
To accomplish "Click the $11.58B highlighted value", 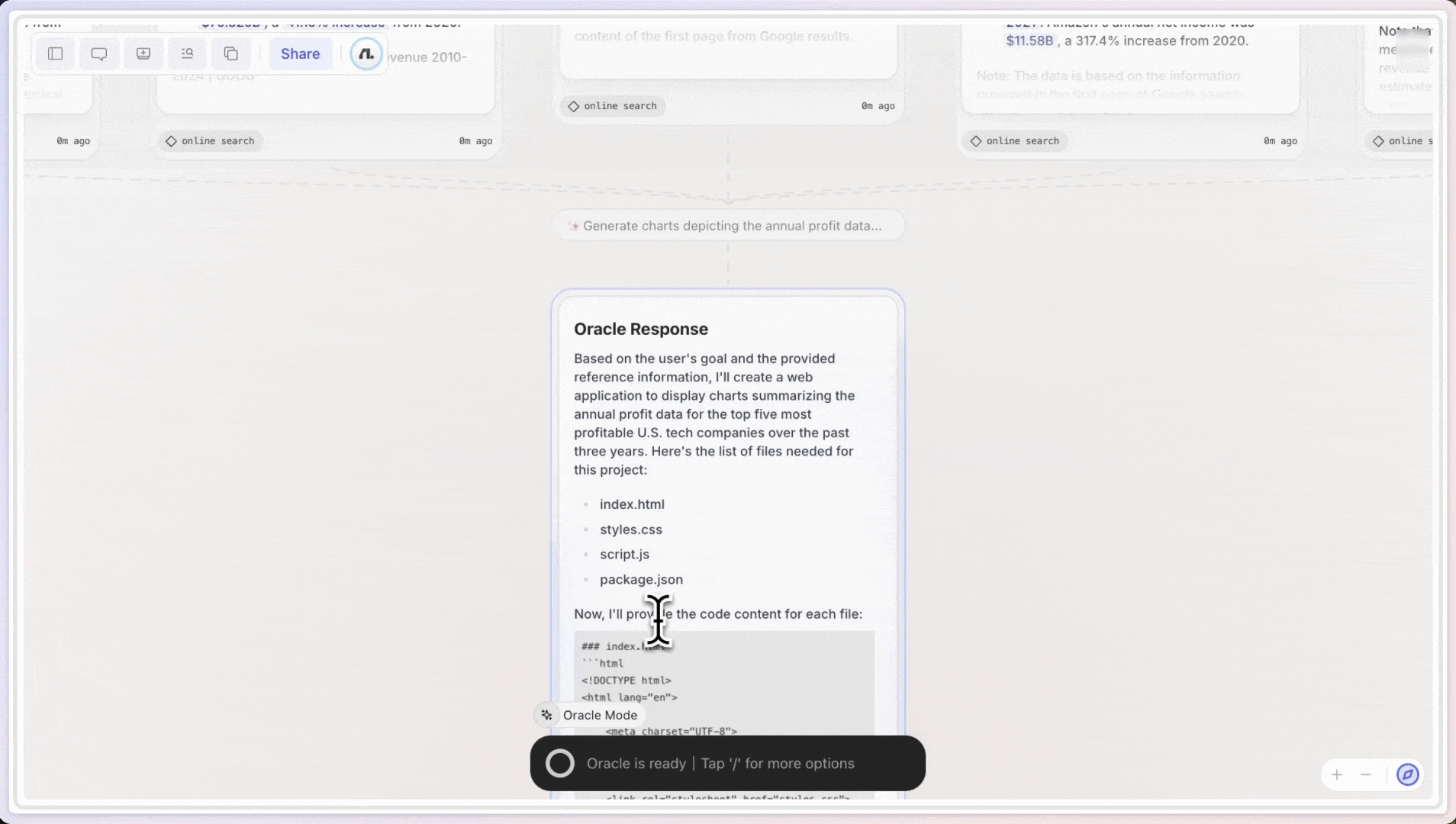I will tap(1029, 40).
